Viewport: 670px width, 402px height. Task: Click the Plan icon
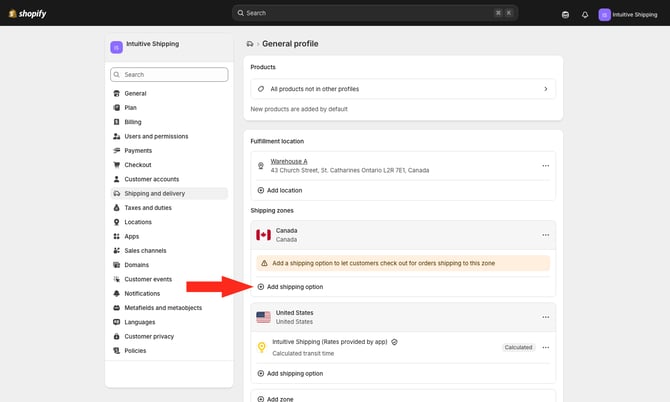click(x=117, y=108)
